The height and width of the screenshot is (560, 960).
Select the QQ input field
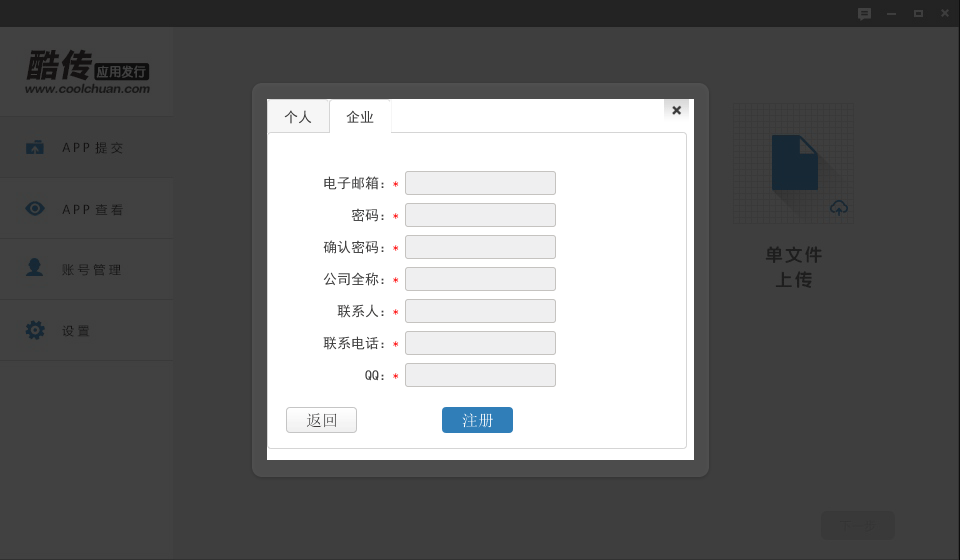coord(481,375)
